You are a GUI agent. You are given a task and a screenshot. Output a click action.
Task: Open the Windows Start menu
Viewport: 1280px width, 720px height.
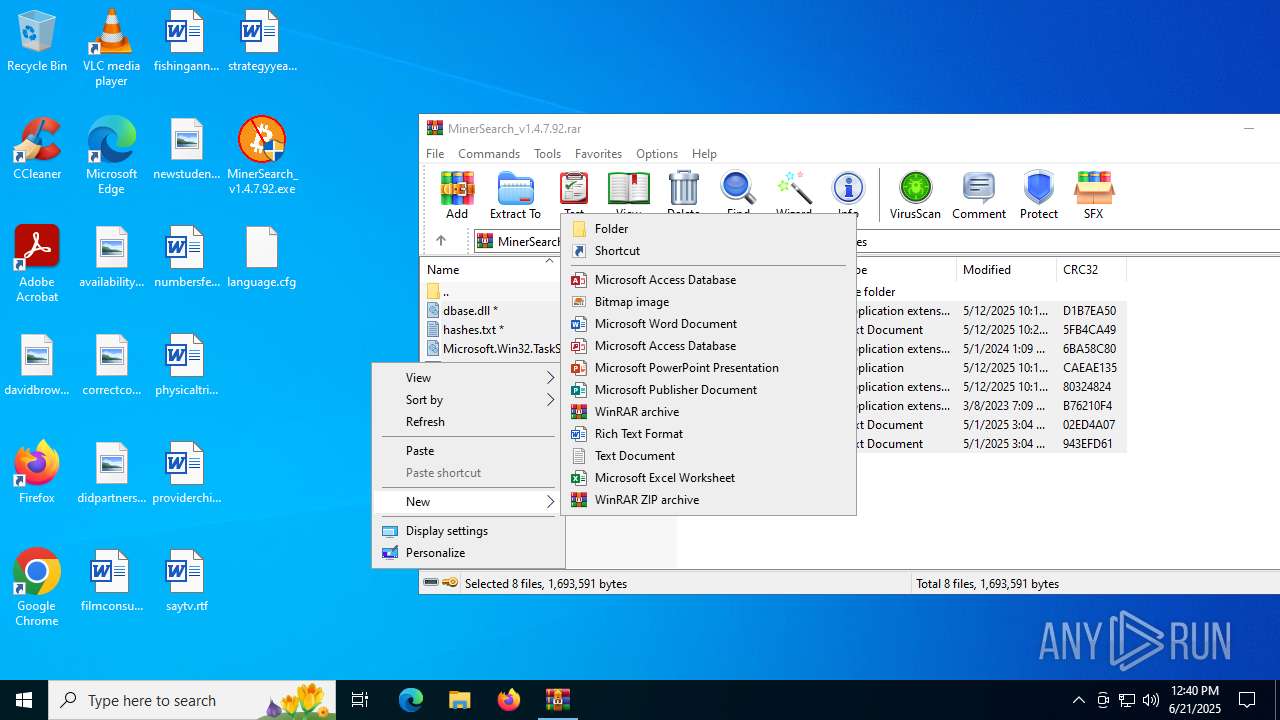coord(24,700)
